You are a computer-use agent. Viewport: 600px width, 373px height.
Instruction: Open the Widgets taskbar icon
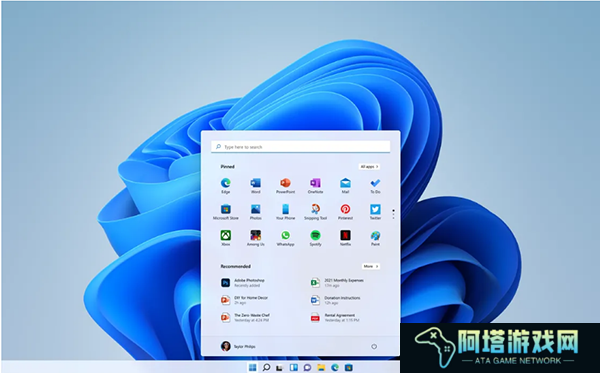(293, 368)
